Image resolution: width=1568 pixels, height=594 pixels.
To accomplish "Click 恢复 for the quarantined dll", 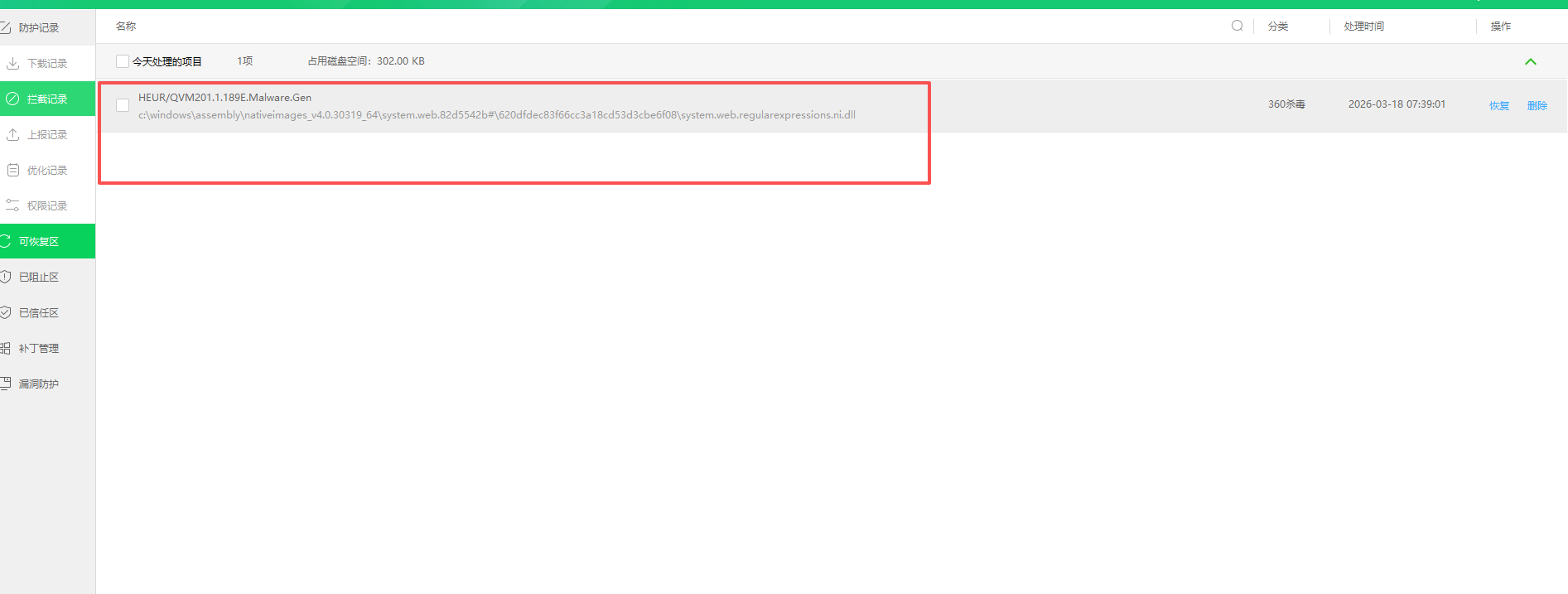I will tap(1499, 106).
